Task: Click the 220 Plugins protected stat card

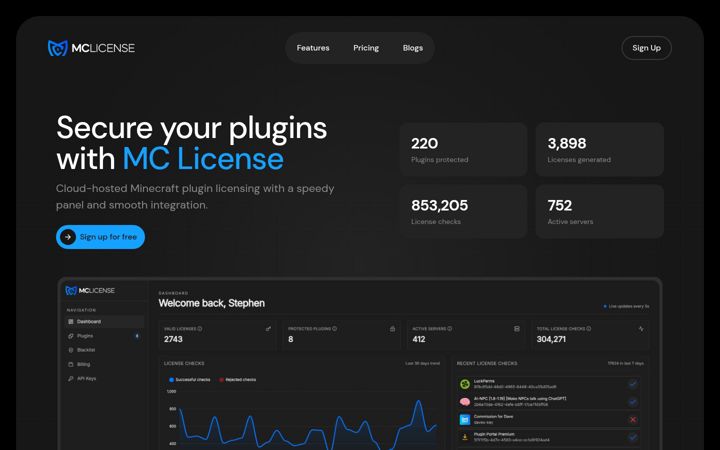Action: 463,149
